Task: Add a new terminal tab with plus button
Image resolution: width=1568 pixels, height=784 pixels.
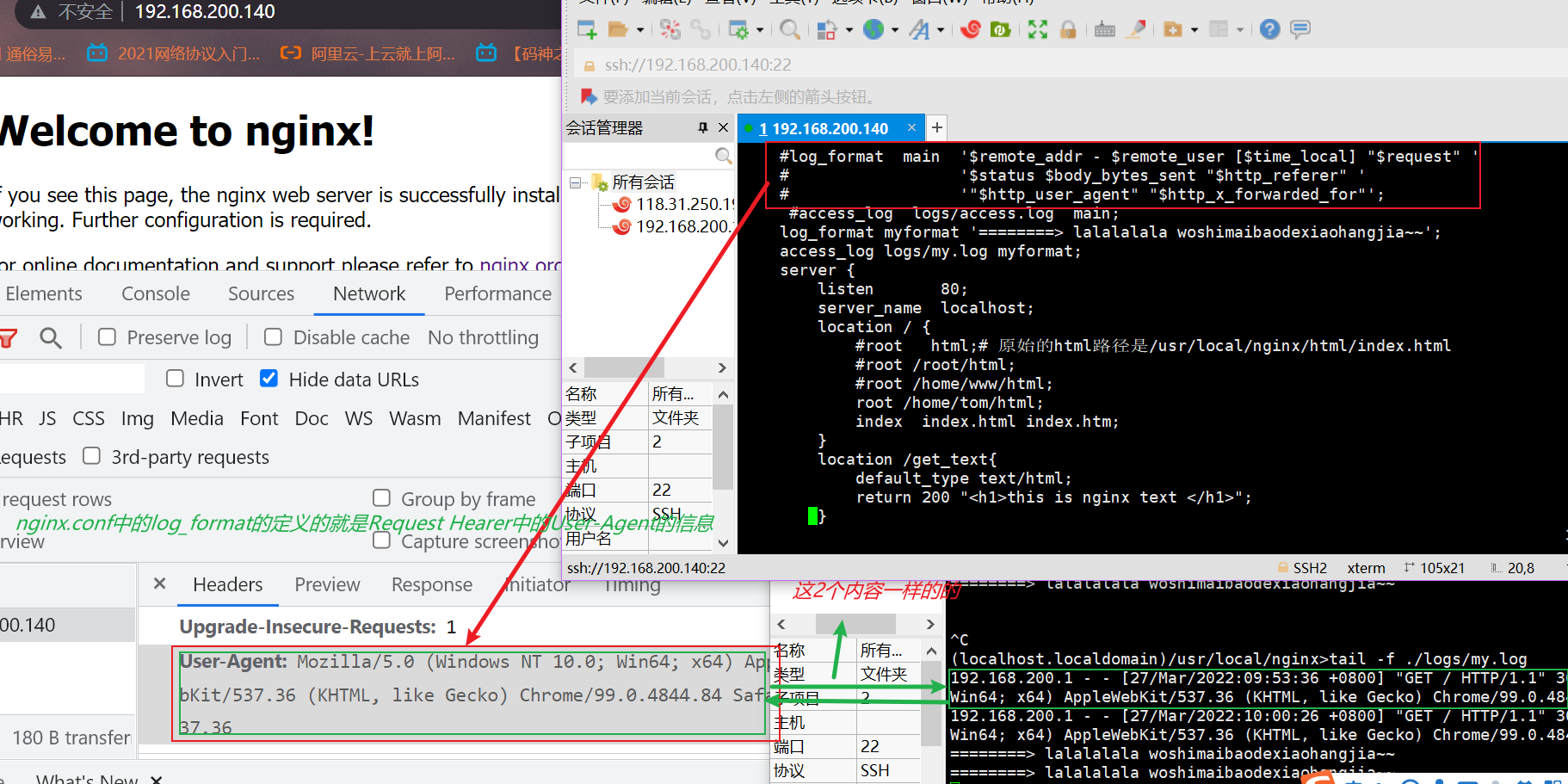Action: coord(937,128)
